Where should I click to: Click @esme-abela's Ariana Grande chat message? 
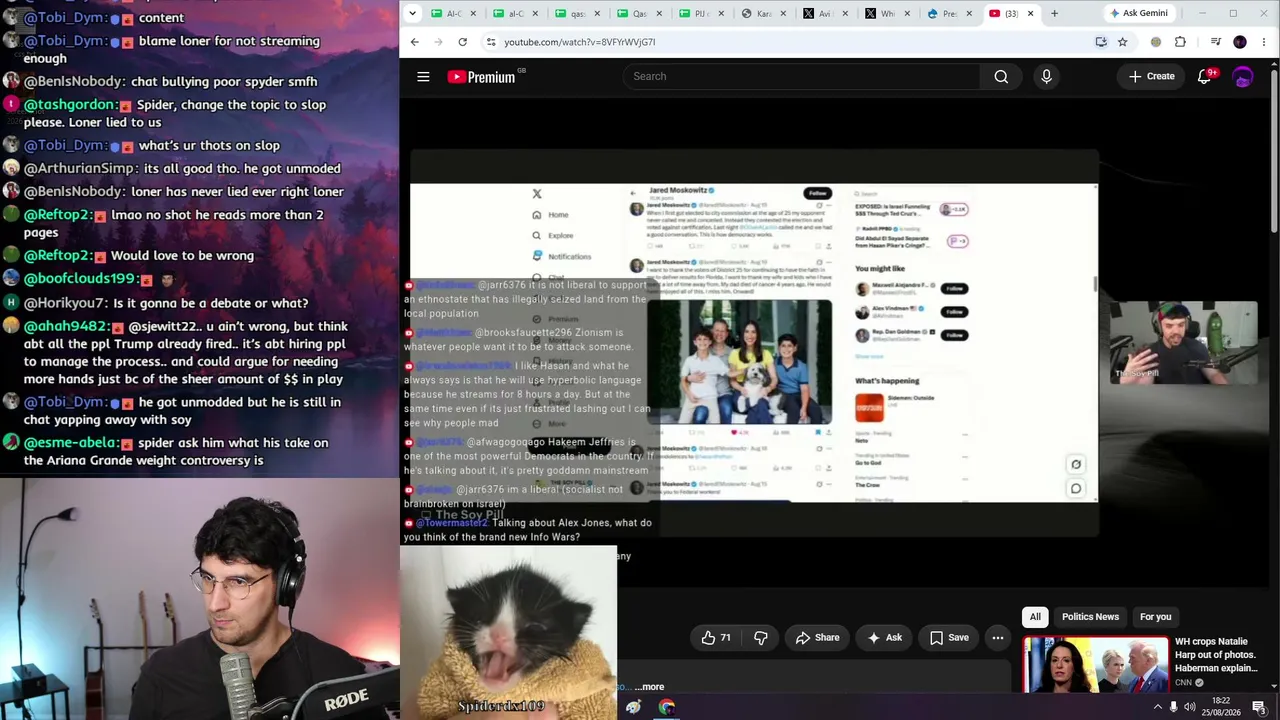[175, 451]
